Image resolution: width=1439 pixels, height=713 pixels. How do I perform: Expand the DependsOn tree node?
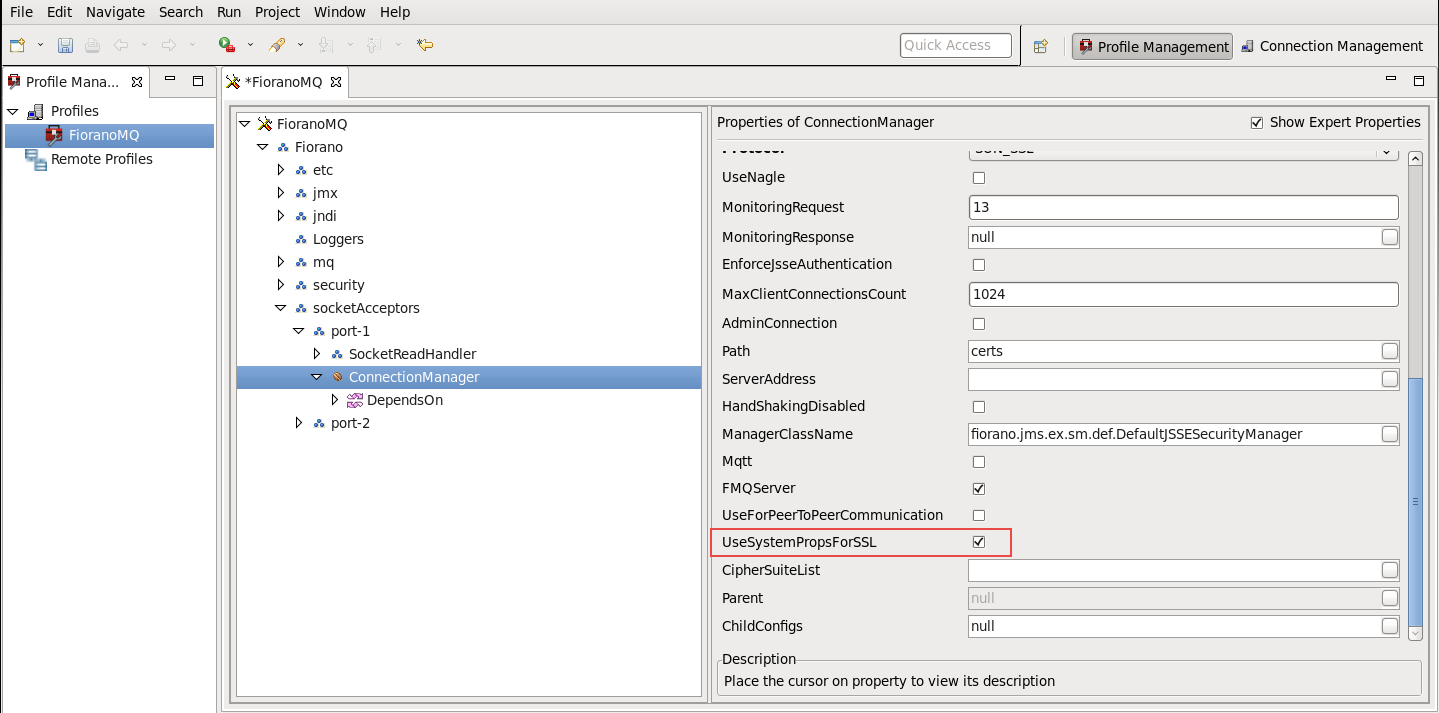tap(335, 400)
